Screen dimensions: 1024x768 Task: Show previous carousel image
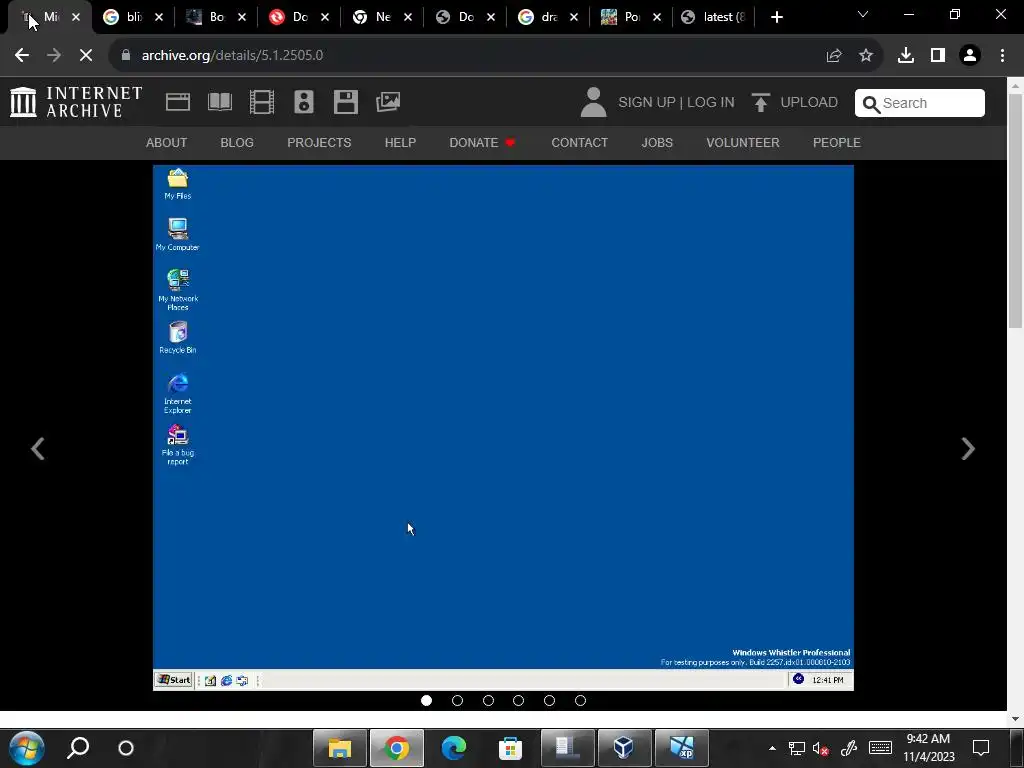pos(38,449)
